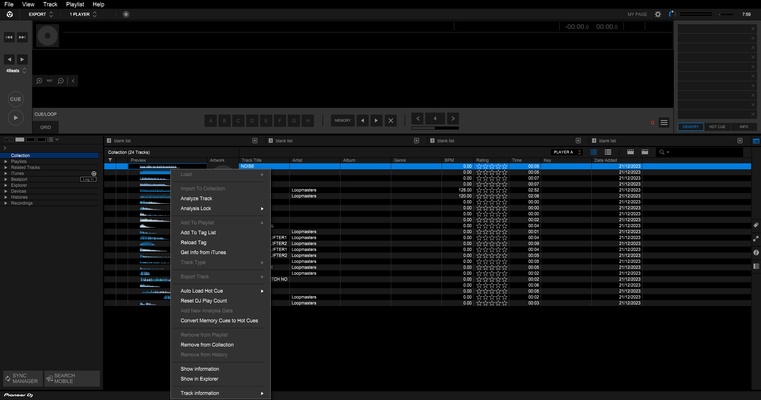Open the PLAYER A selector dropdown
Viewport: 761px width, 400px height.
(x=567, y=152)
